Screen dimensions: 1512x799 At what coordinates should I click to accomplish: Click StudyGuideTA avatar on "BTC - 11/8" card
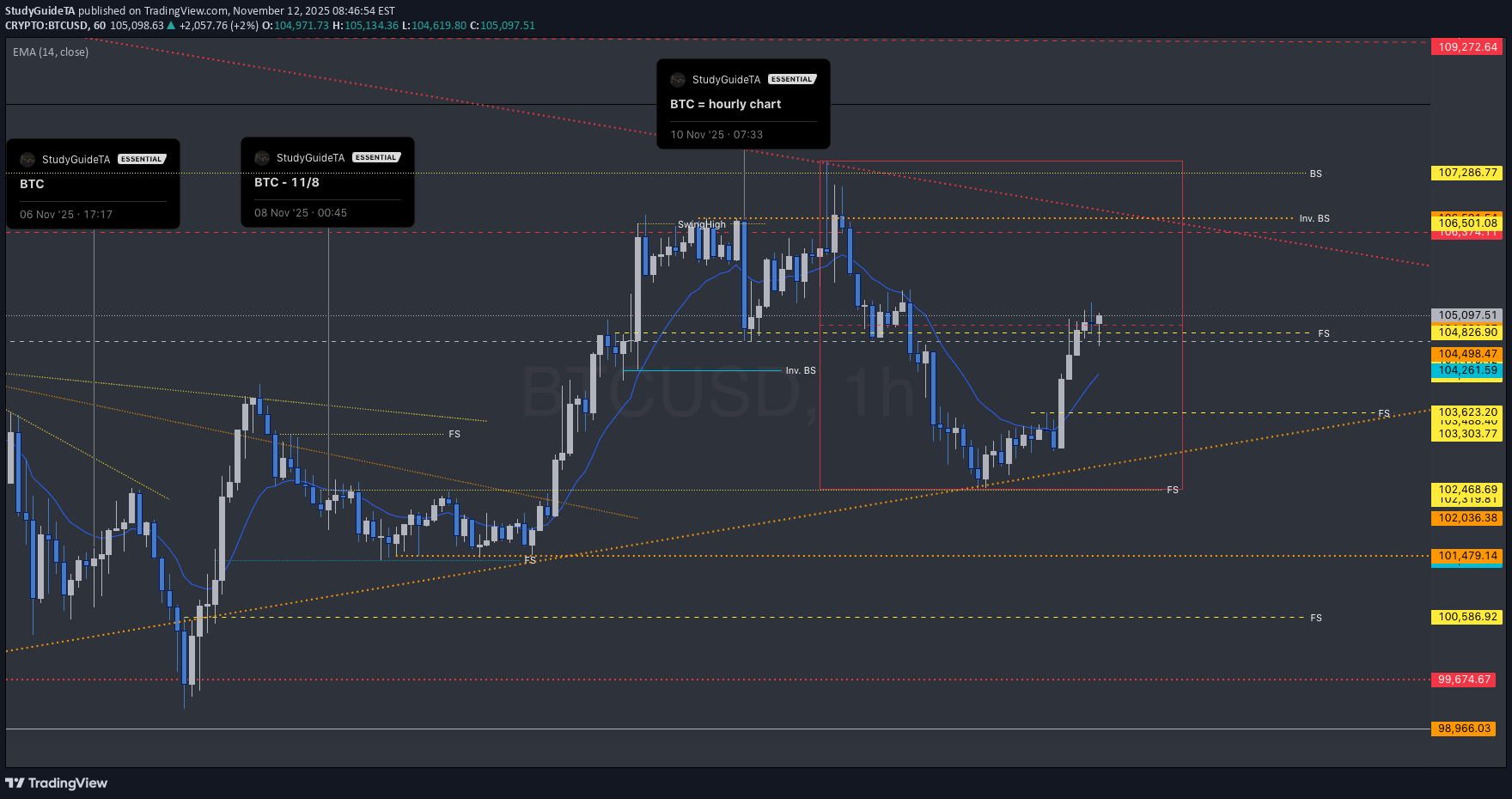coord(262,158)
